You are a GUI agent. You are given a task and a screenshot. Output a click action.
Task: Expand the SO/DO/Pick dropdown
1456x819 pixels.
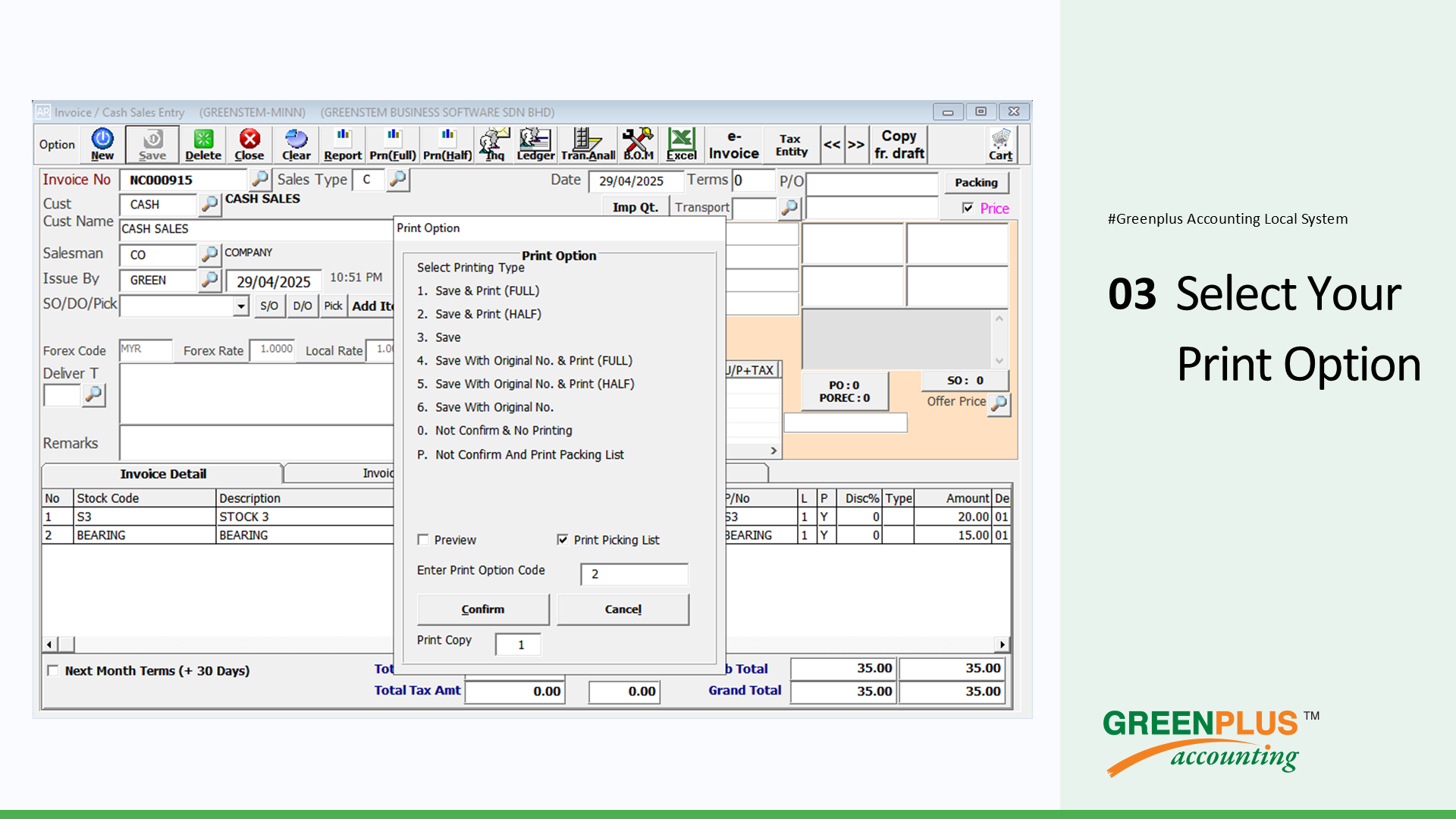[241, 306]
